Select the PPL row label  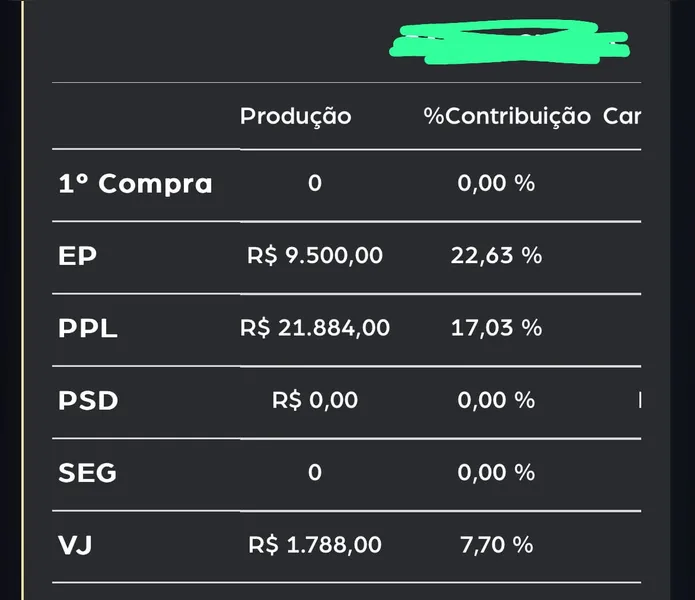click(88, 328)
